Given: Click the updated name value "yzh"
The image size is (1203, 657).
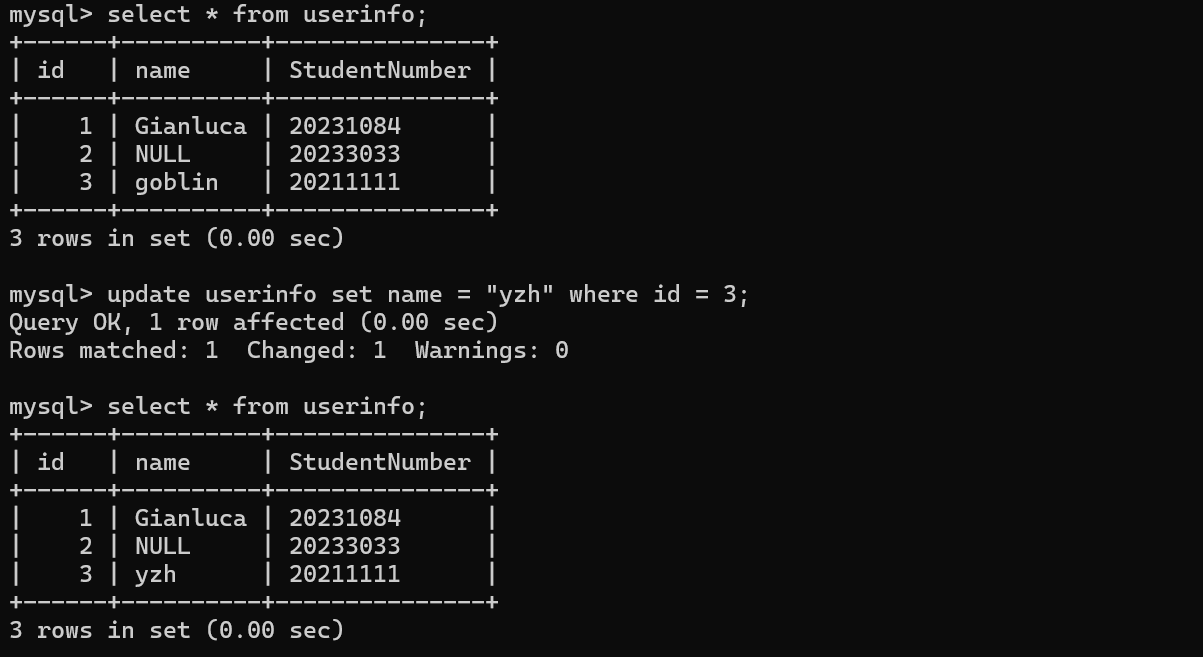Looking at the screenshot, I should (x=155, y=574).
